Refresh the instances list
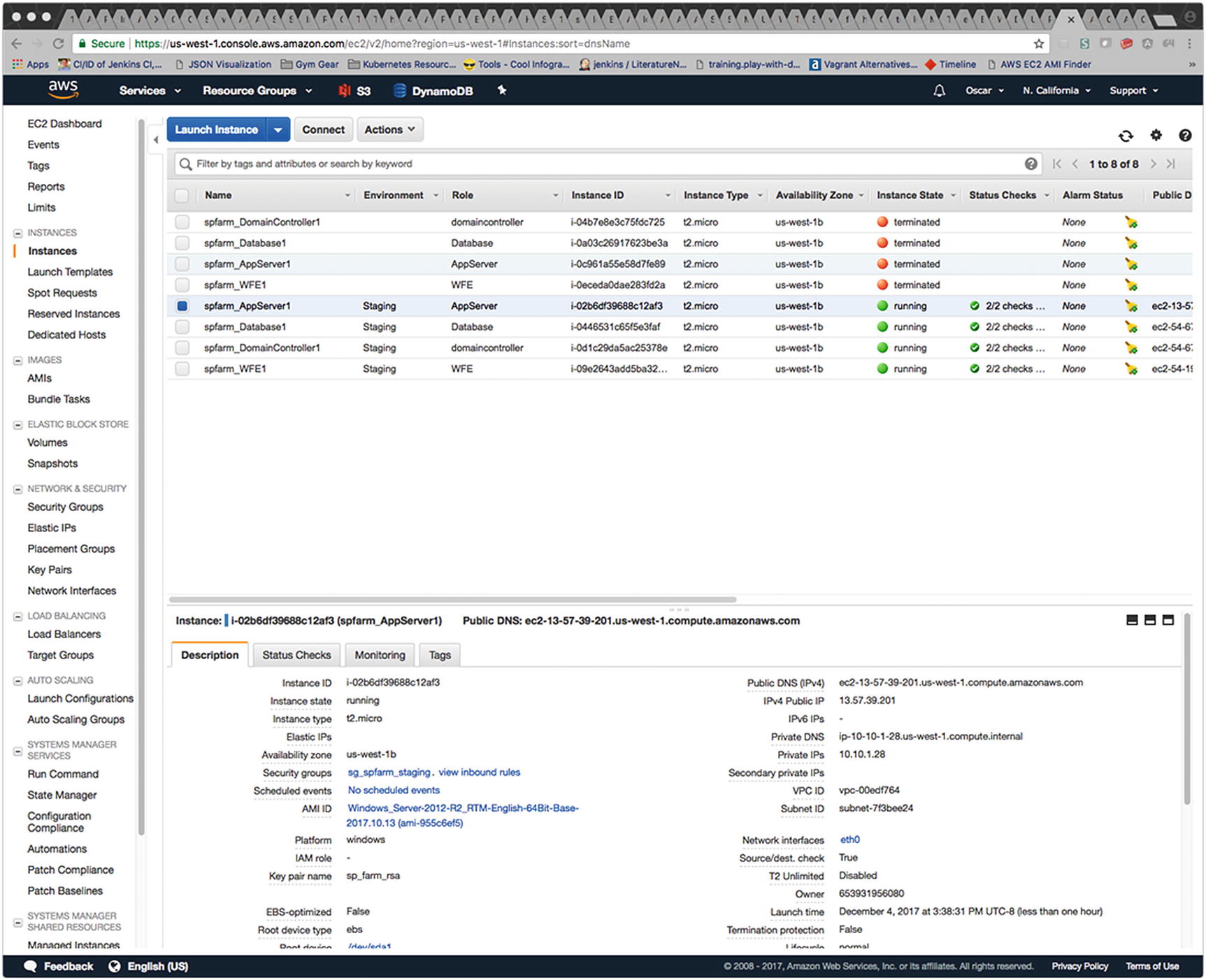Viewport: 1206px width, 980px height. (1126, 136)
